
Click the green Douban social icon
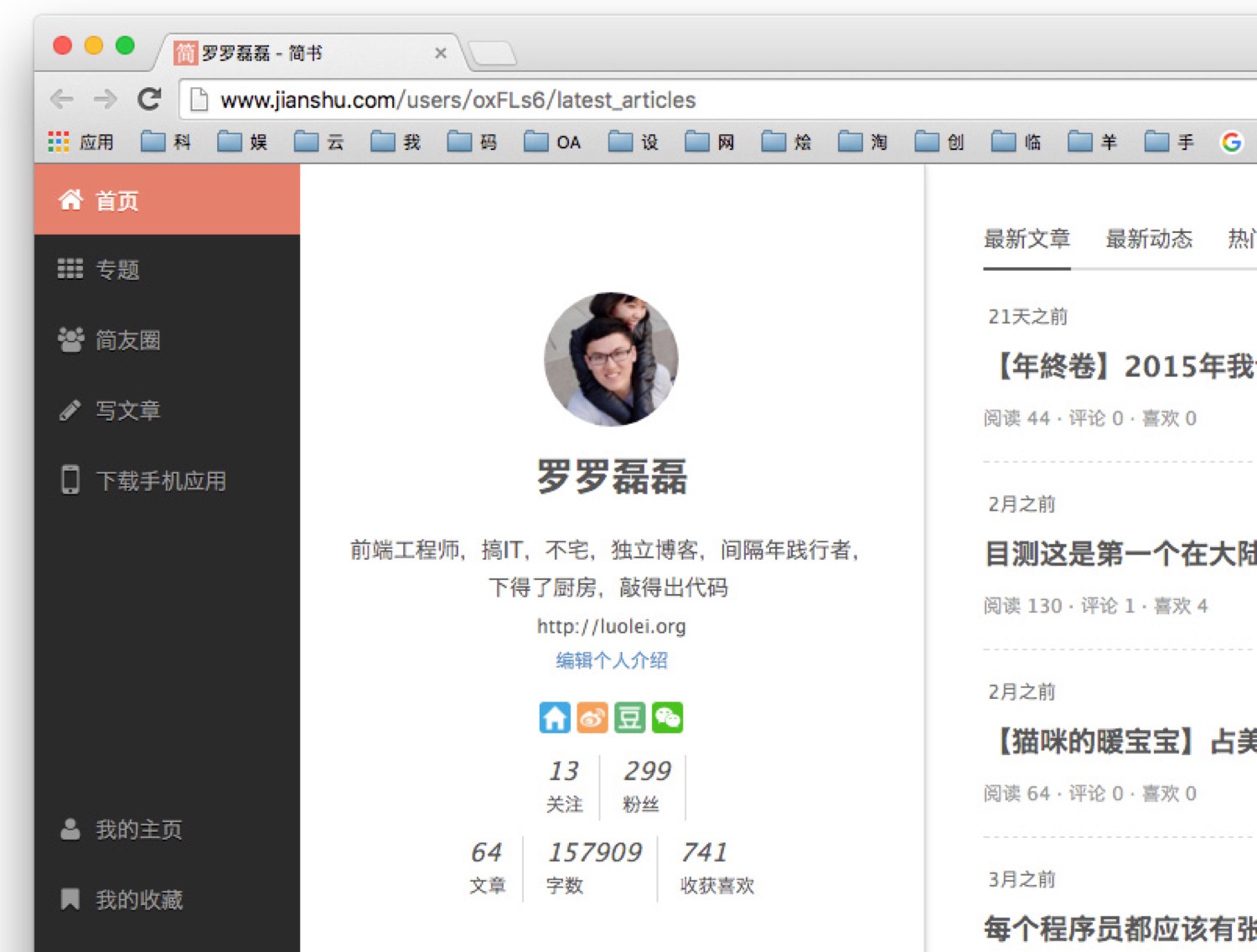click(x=629, y=718)
